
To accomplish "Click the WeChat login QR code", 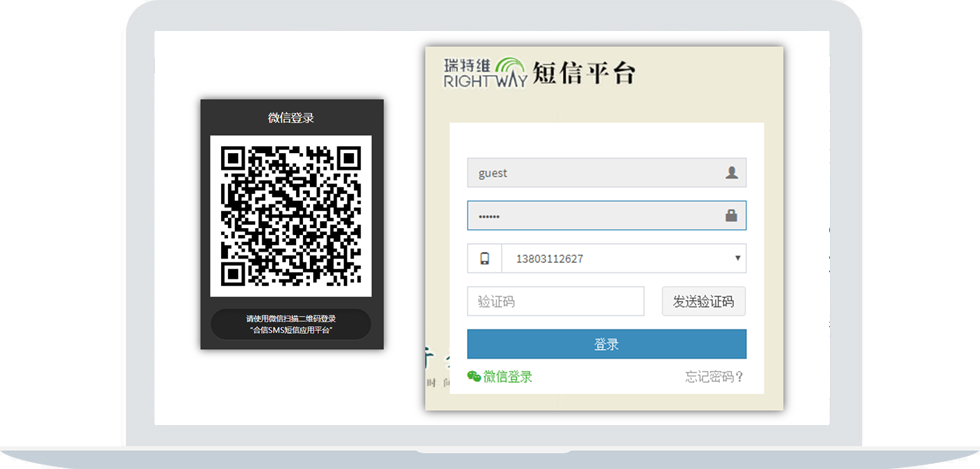I will coord(291,216).
